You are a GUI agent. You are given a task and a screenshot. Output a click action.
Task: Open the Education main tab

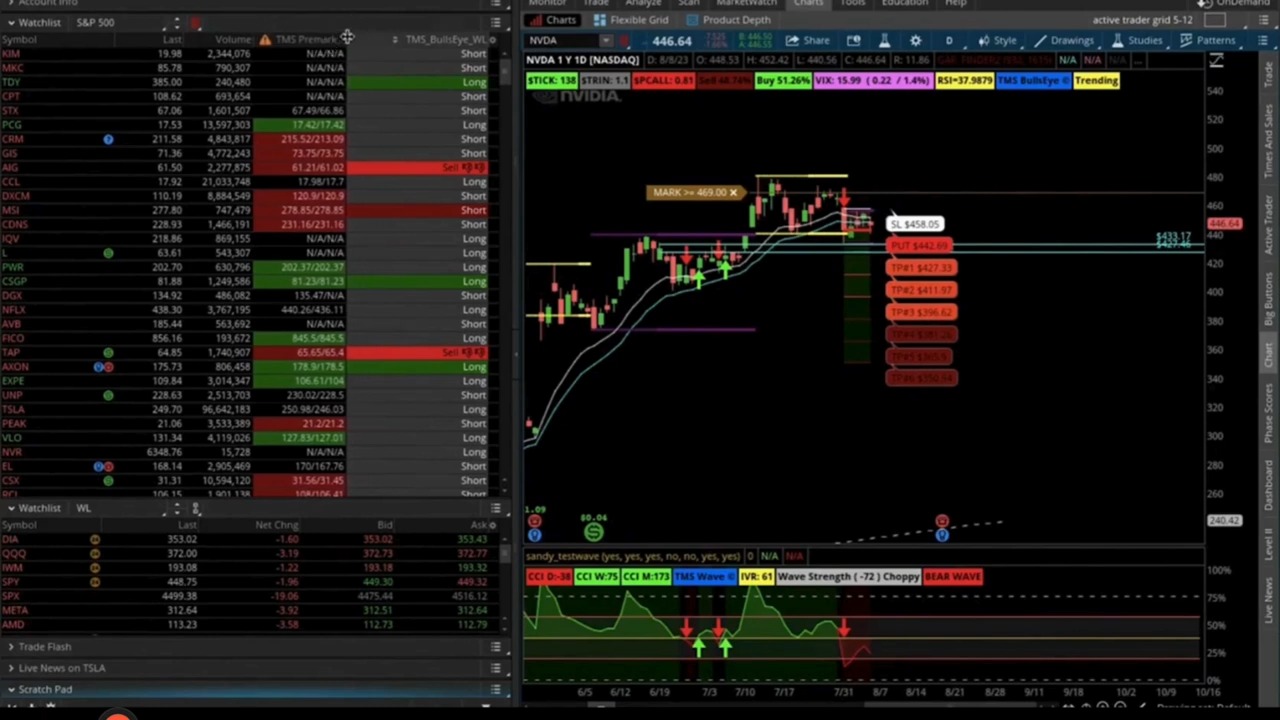click(904, 3)
